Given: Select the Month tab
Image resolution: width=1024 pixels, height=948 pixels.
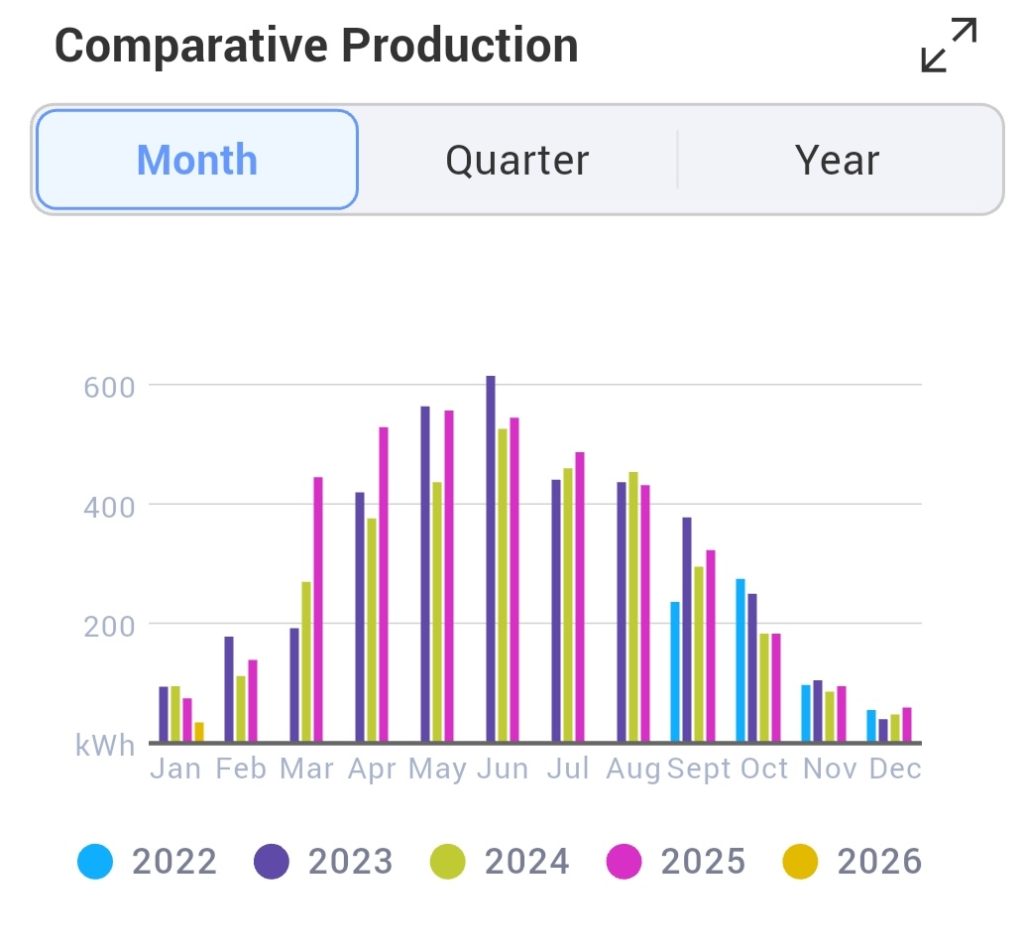Looking at the screenshot, I should pyautogui.click(x=196, y=159).
